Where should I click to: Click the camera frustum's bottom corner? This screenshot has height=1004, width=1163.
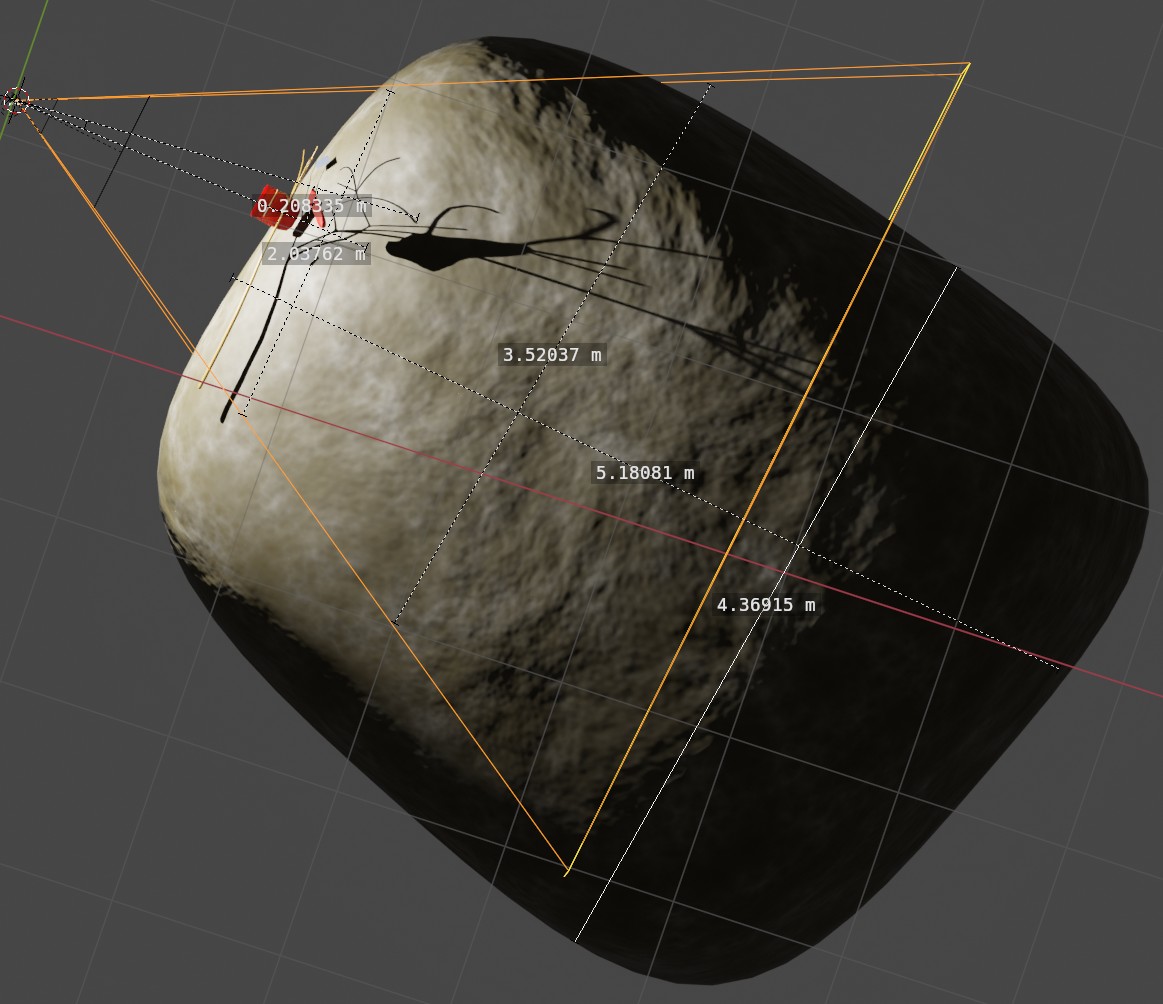567,872
